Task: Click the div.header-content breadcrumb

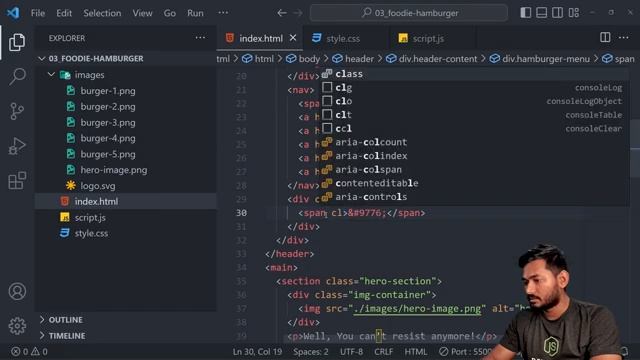Action: (x=431, y=59)
